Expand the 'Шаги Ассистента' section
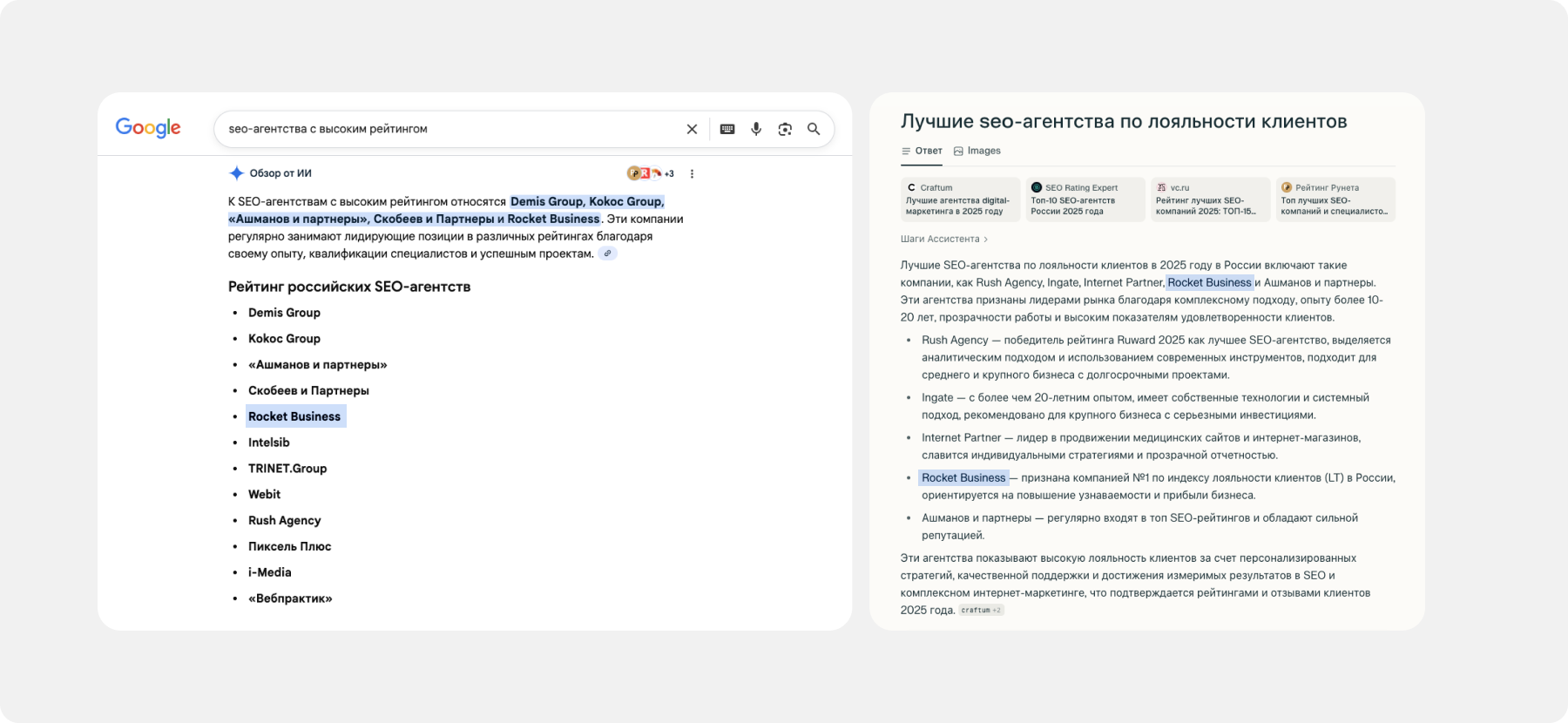 pyautogui.click(x=944, y=239)
